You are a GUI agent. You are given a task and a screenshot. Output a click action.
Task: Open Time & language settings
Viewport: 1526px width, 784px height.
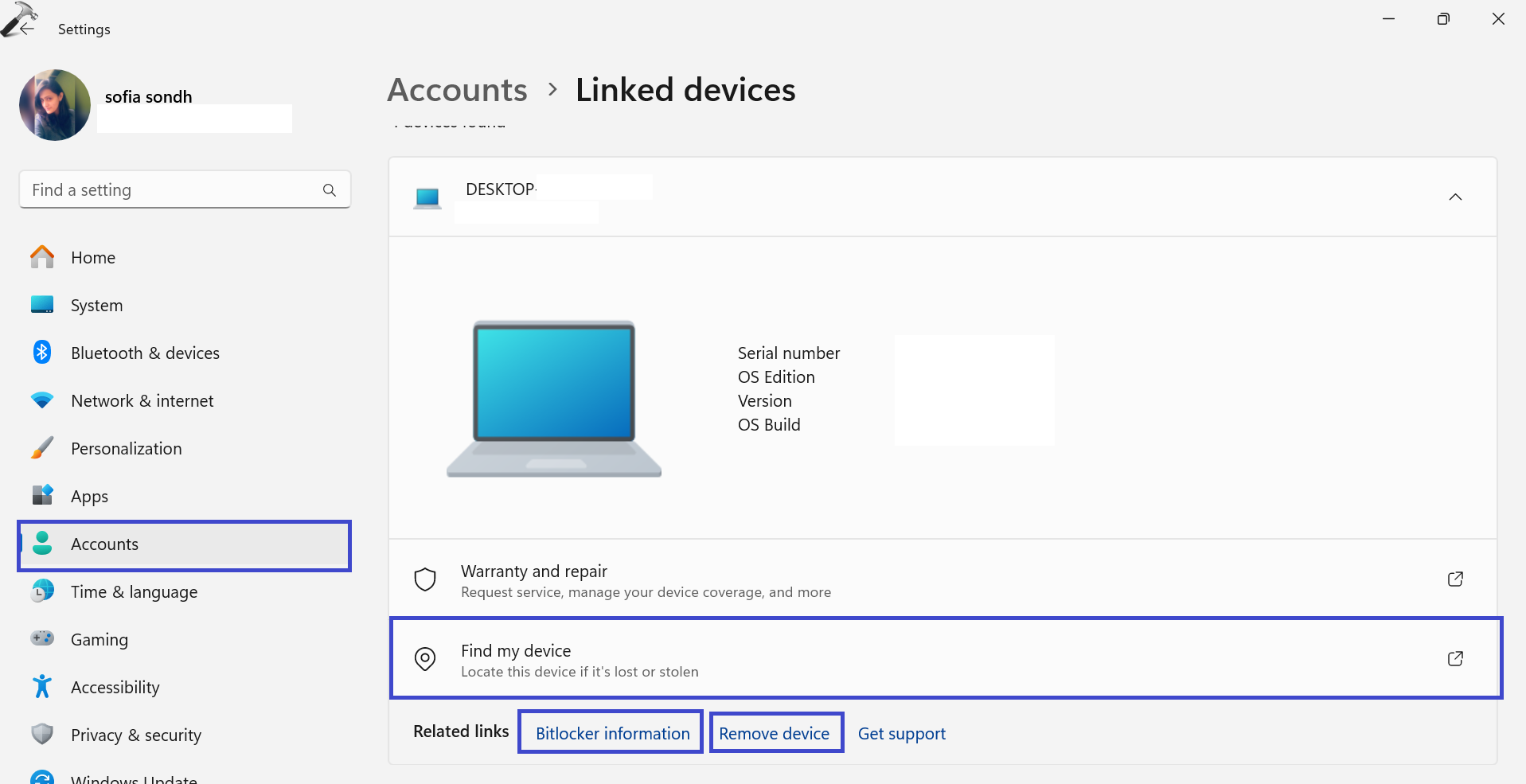[x=41, y=591]
